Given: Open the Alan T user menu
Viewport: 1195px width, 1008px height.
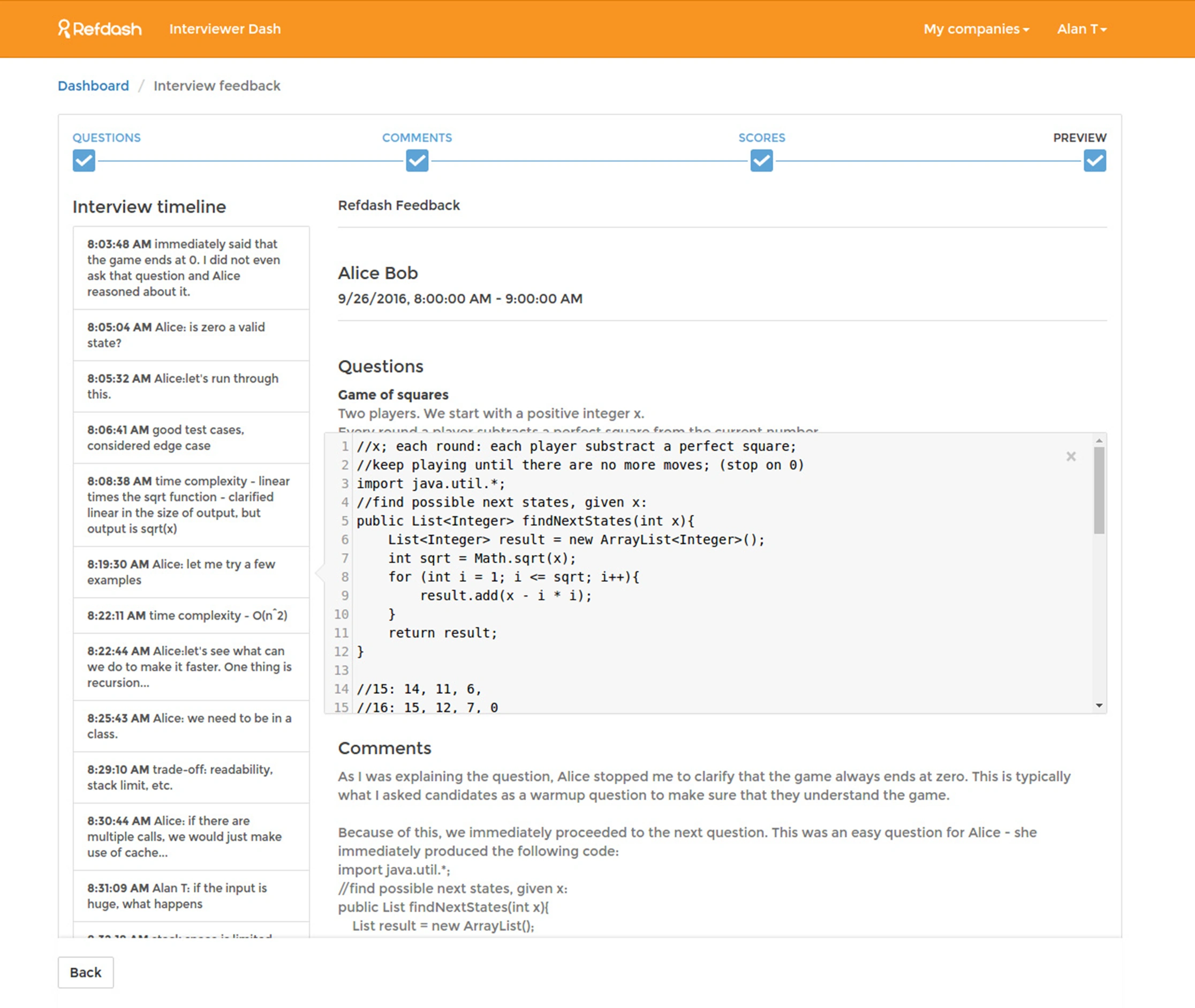Looking at the screenshot, I should click(1081, 28).
